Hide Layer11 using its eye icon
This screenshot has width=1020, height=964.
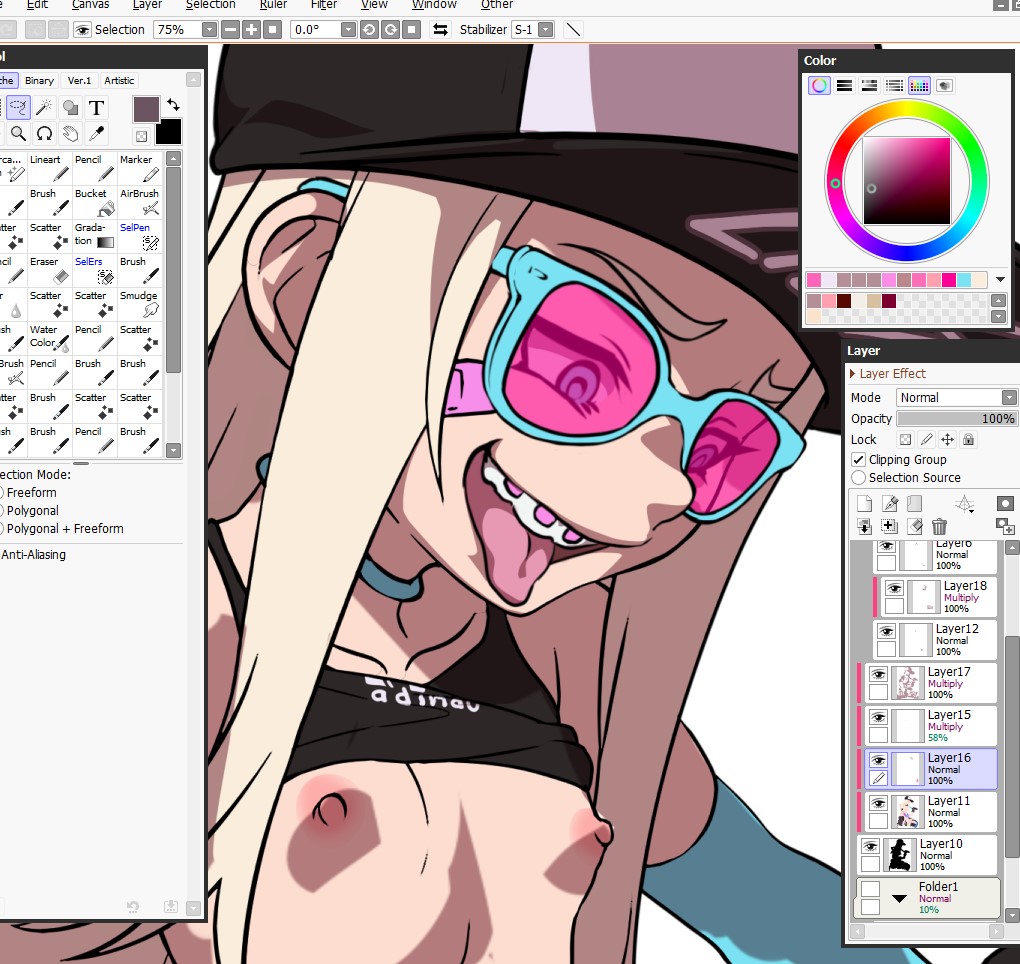878,803
